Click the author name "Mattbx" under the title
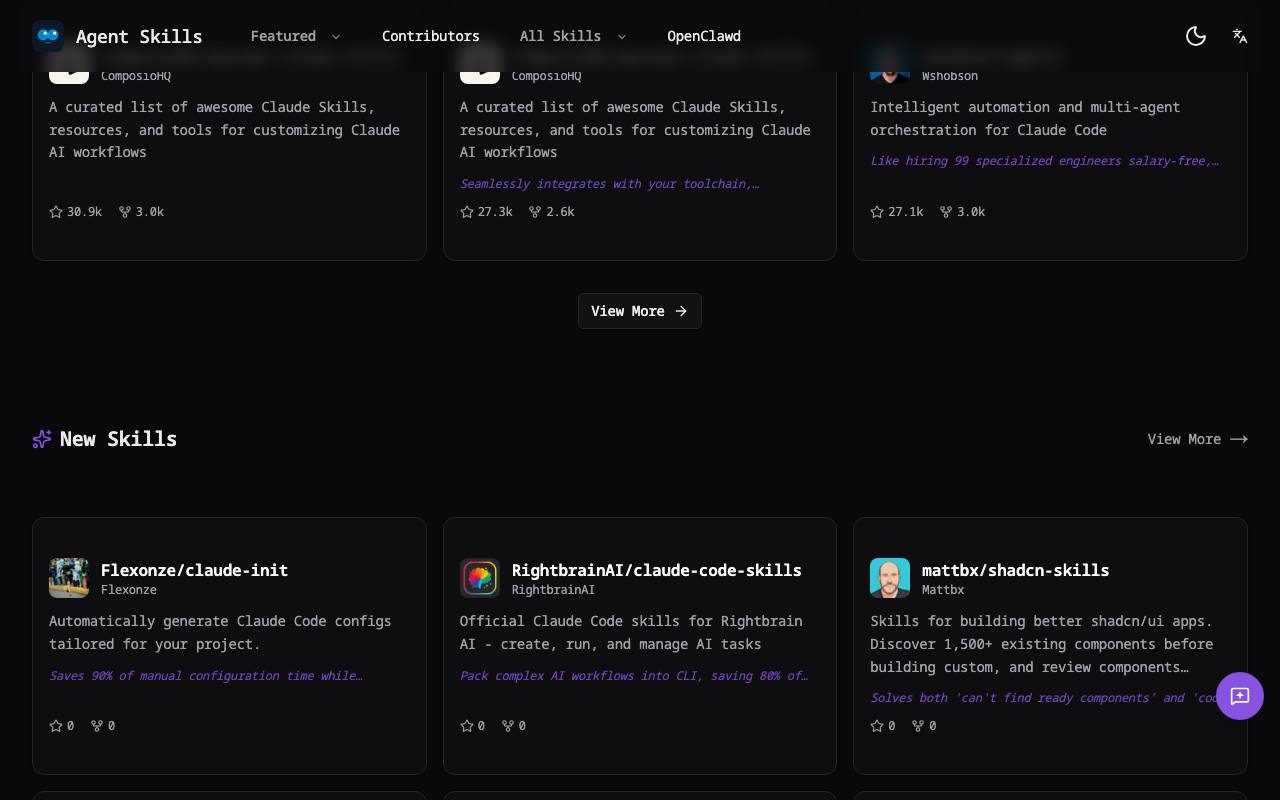Image resolution: width=1280 pixels, height=800 pixels. pyautogui.click(x=943, y=590)
